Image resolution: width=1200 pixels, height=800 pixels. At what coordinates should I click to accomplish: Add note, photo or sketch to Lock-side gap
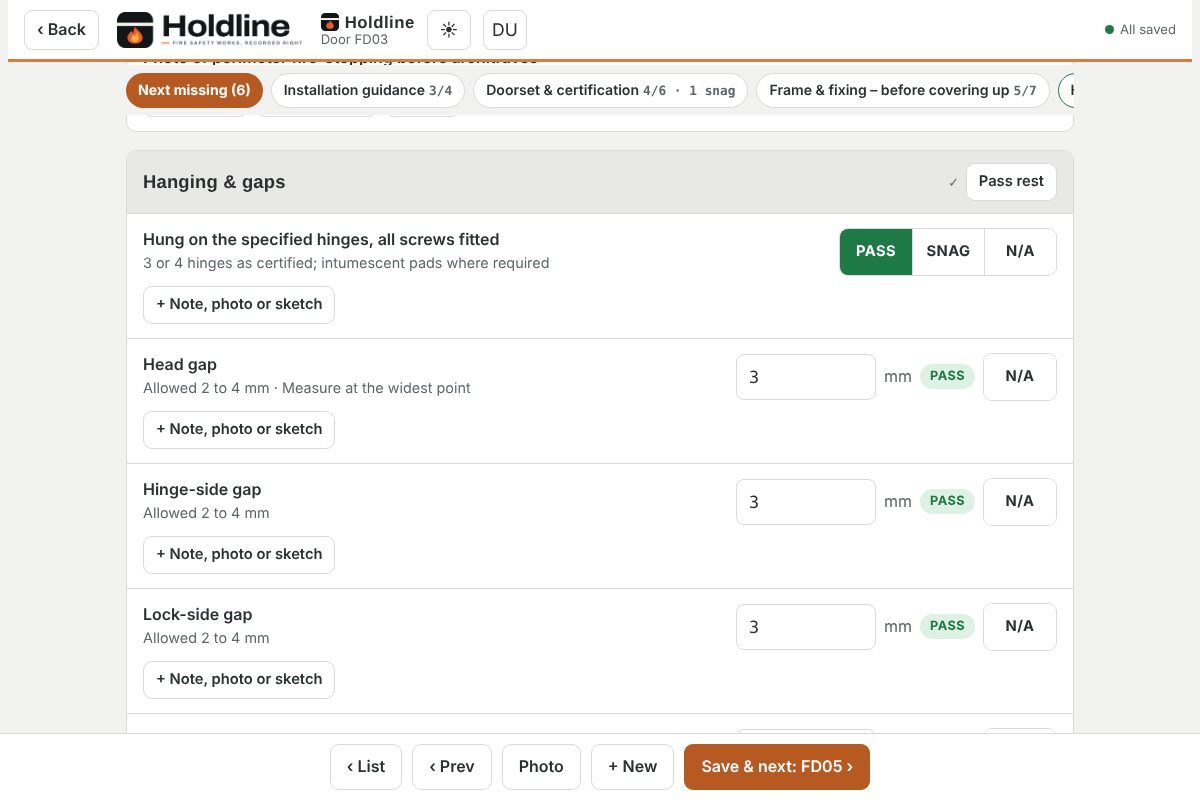tap(239, 680)
